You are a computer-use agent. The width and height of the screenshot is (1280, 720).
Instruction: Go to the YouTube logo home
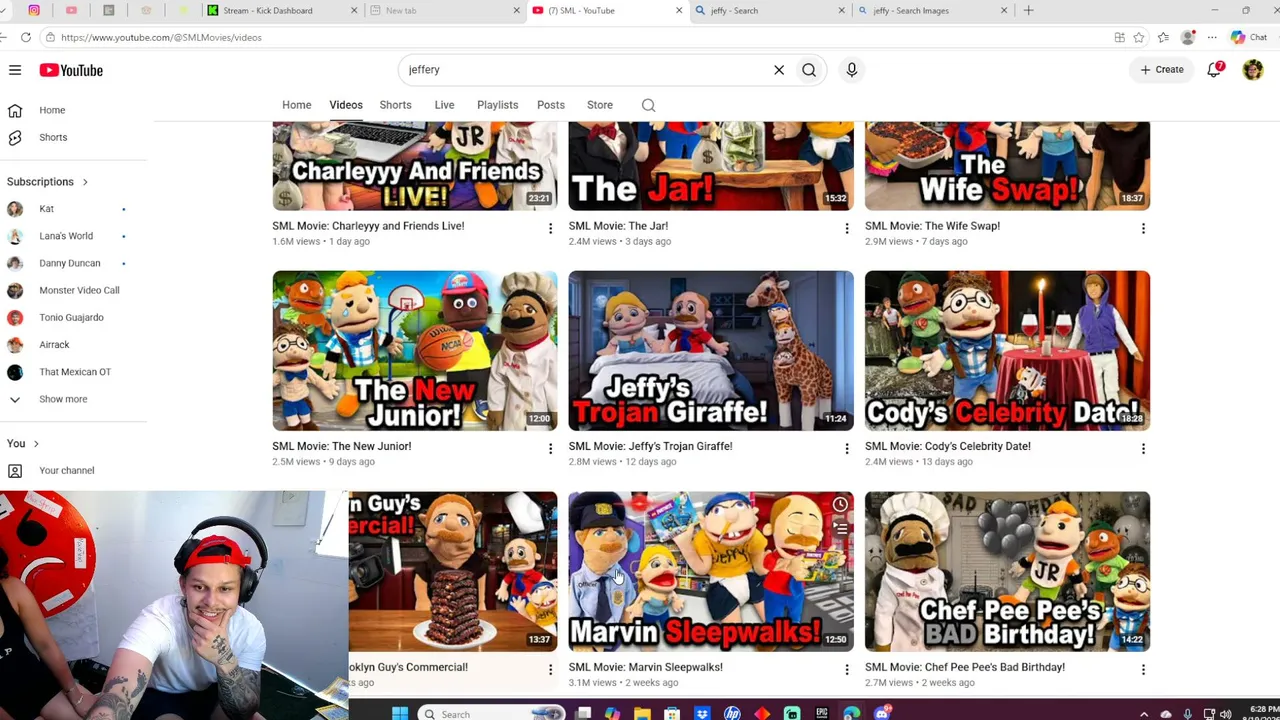(71, 70)
